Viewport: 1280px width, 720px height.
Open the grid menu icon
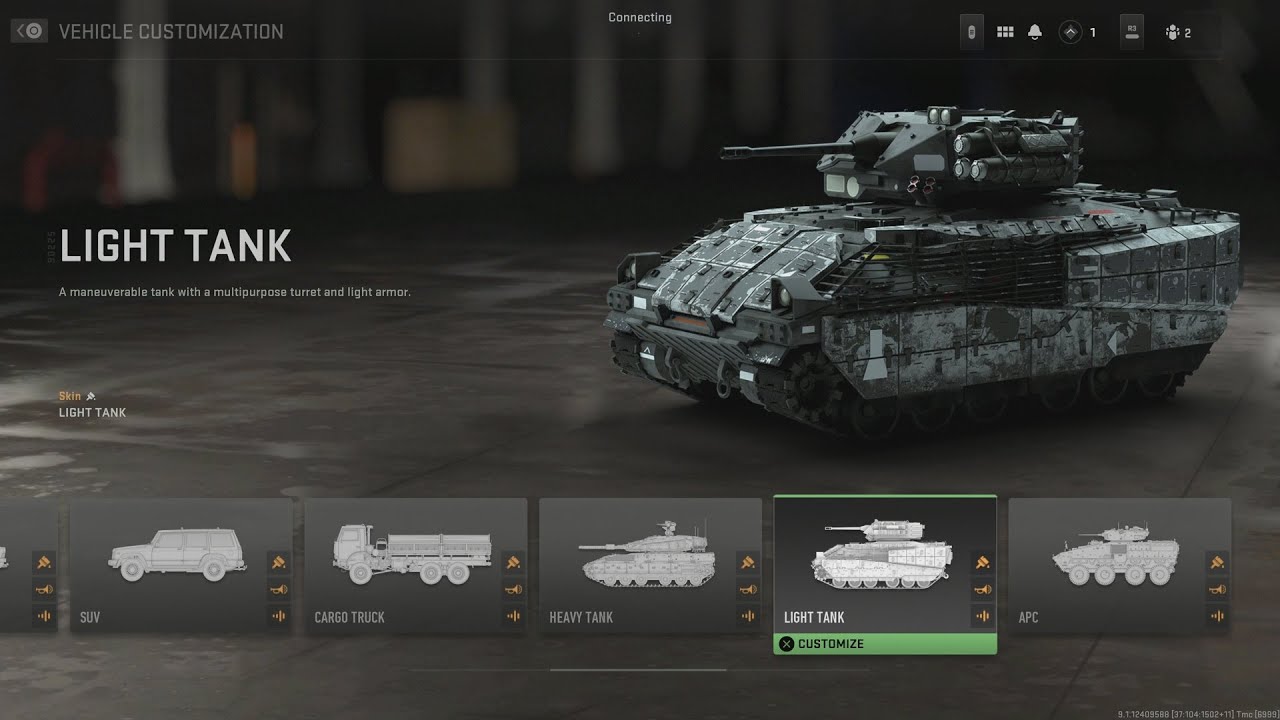pyautogui.click(x=1005, y=32)
